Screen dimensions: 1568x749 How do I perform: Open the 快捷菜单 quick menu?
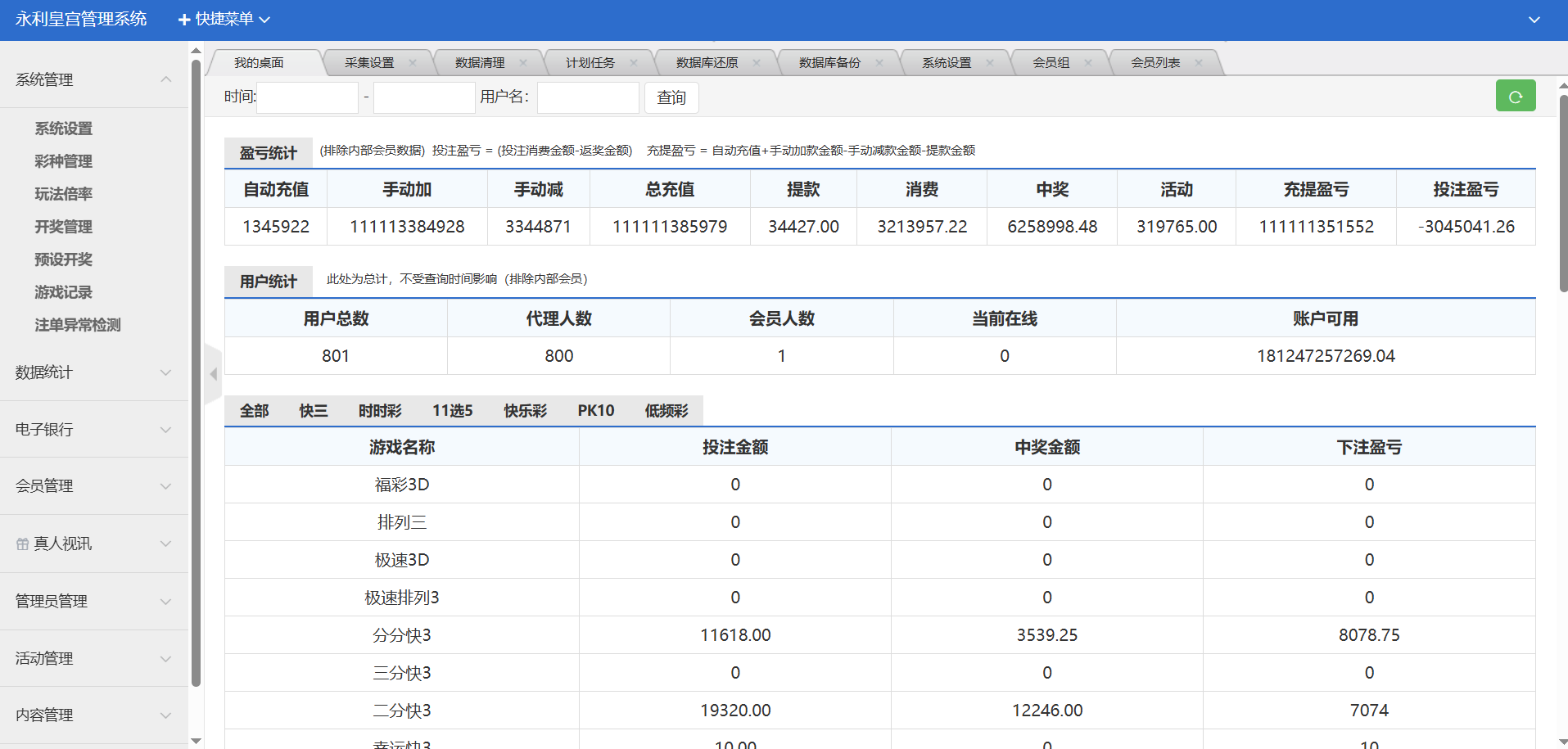coord(224,20)
